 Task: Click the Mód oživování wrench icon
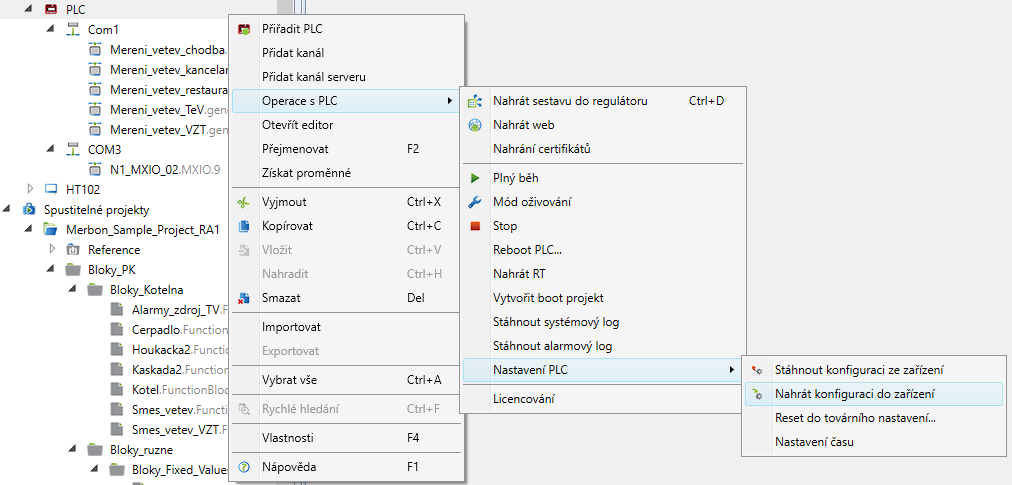tap(475, 202)
